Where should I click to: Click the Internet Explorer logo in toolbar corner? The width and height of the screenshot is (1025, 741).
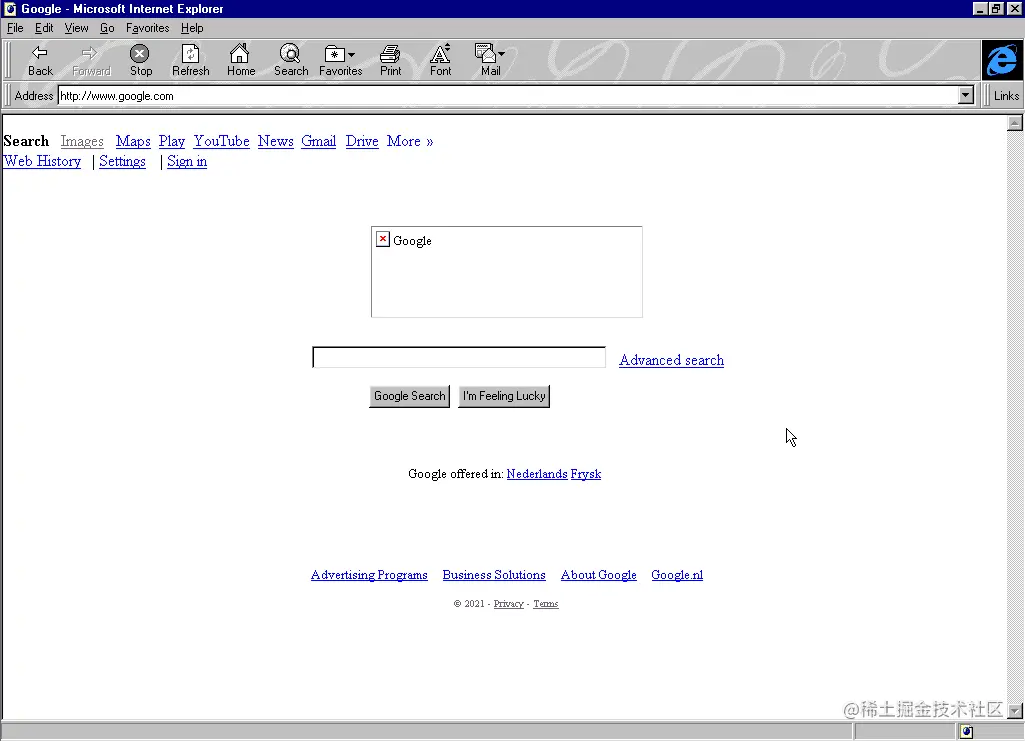tap(1001, 60)
